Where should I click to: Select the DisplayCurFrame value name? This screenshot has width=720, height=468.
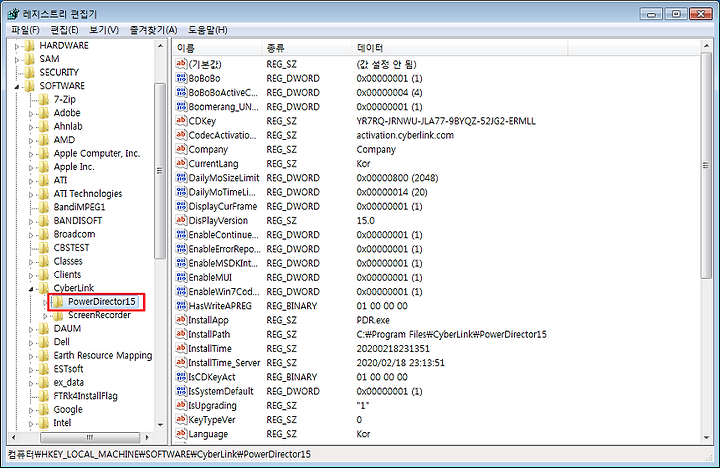coord(223,206)
